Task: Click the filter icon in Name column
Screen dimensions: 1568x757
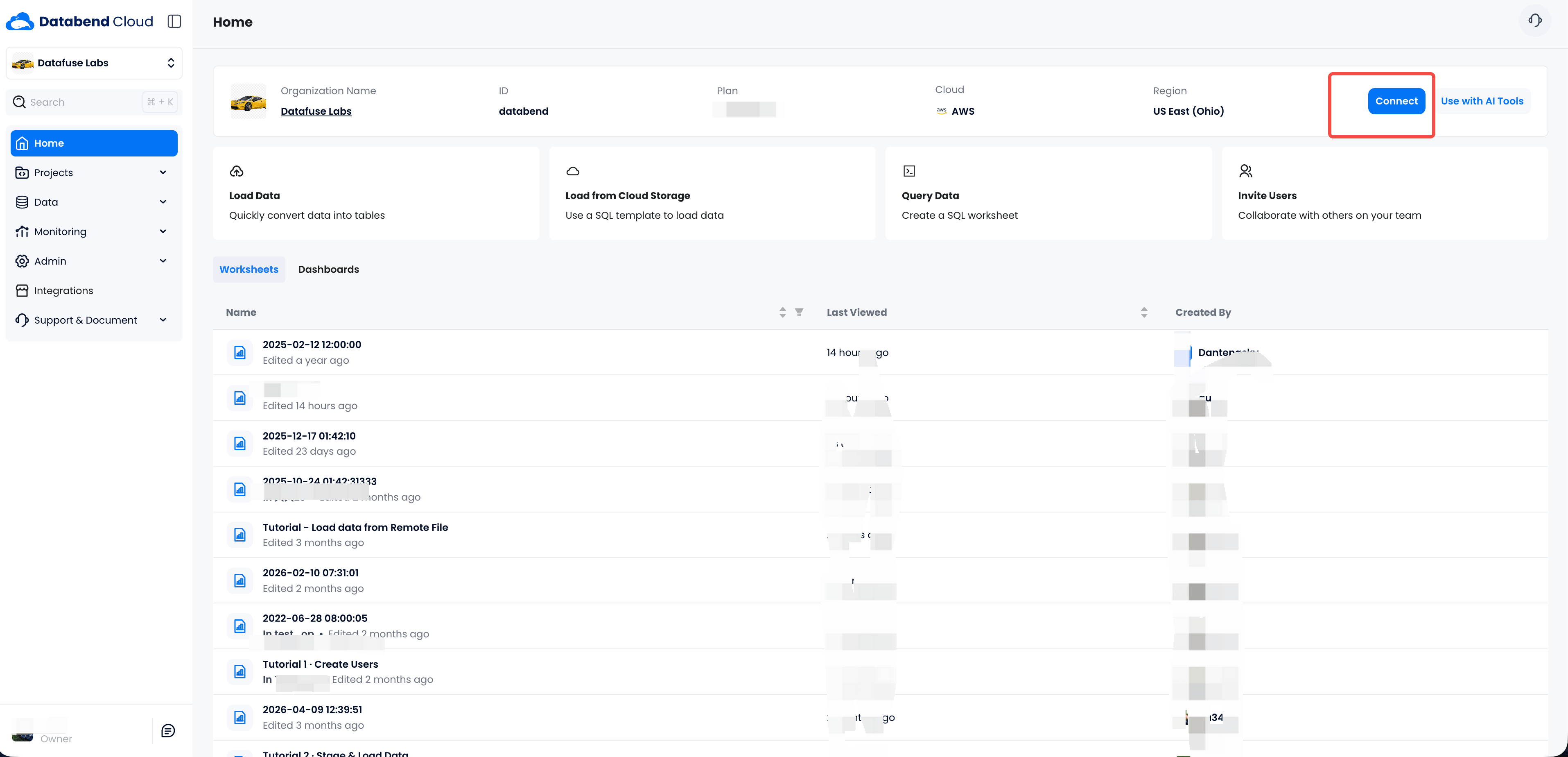Action: click(799, 312)
